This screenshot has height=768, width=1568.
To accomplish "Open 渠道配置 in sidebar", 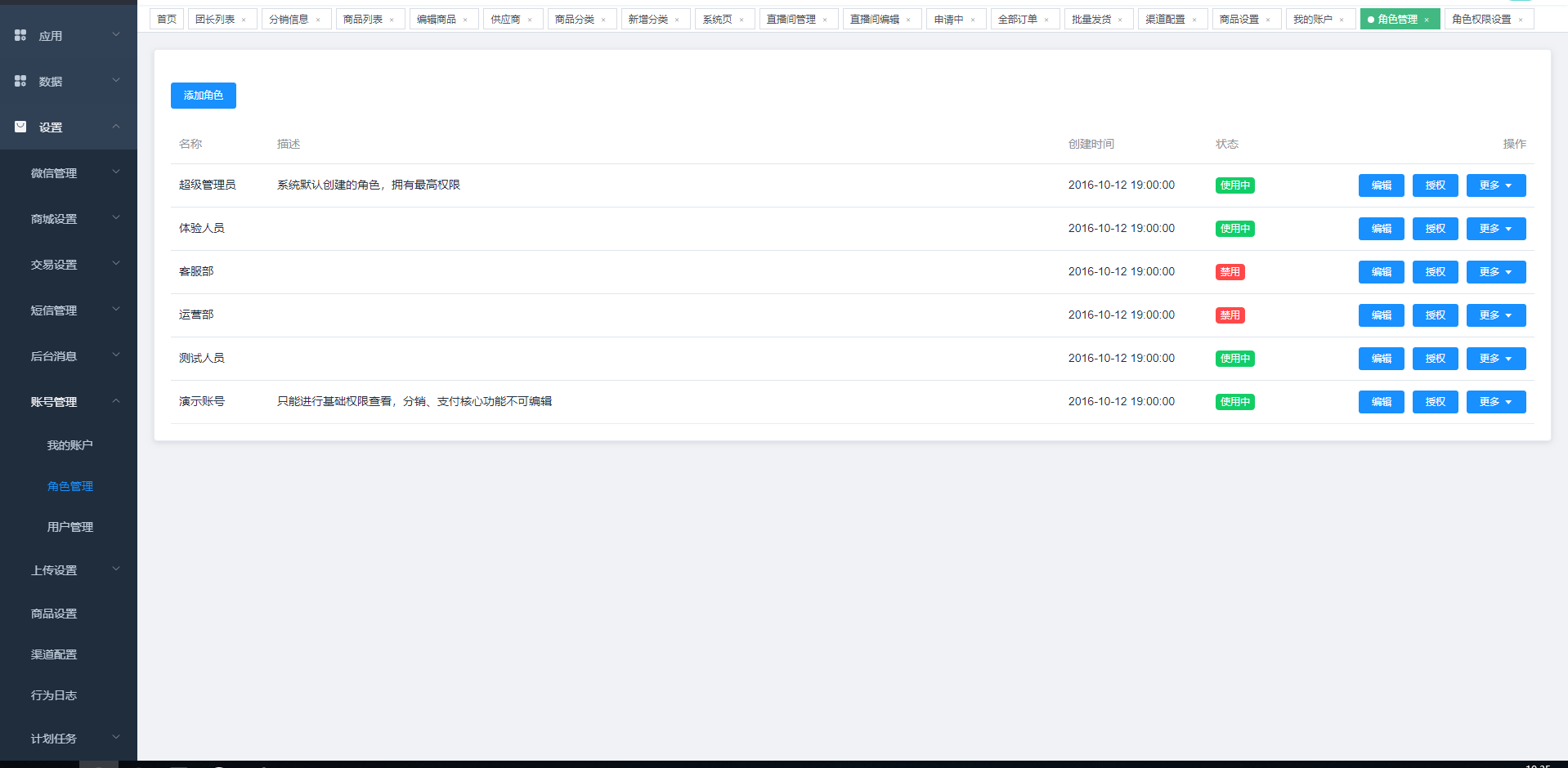I will pyautogui.click(x=54, y=654).
